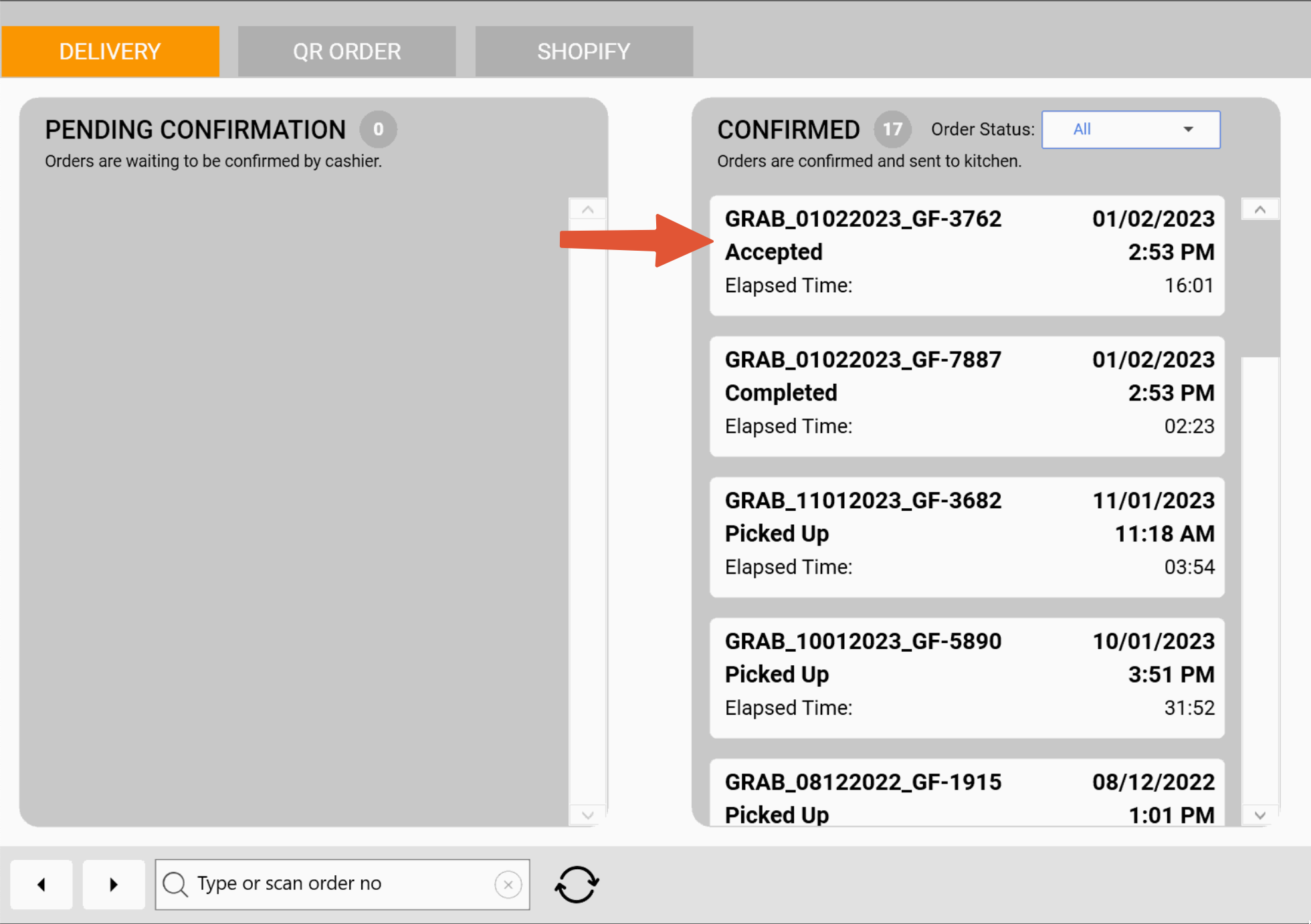Click the Confirmed list scrollbar track
The height and width of the screenshot is (924, 1311).
tap(1260, 582)
